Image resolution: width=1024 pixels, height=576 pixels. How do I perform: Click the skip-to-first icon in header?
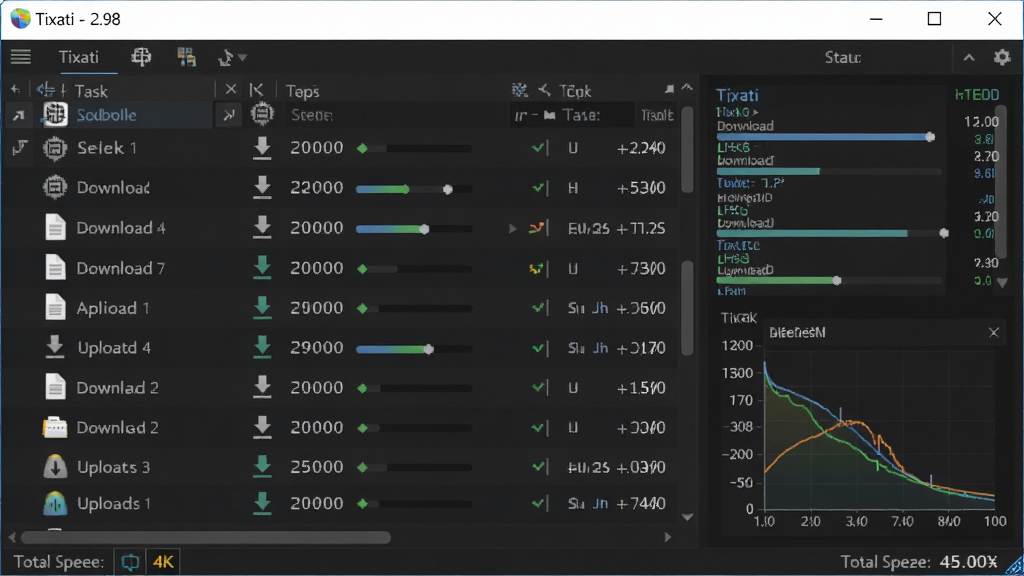(257, 89)
